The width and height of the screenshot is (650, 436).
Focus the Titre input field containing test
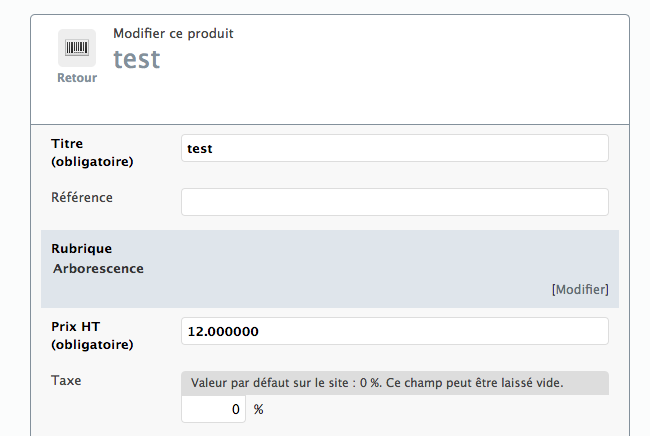pos(395,148)
